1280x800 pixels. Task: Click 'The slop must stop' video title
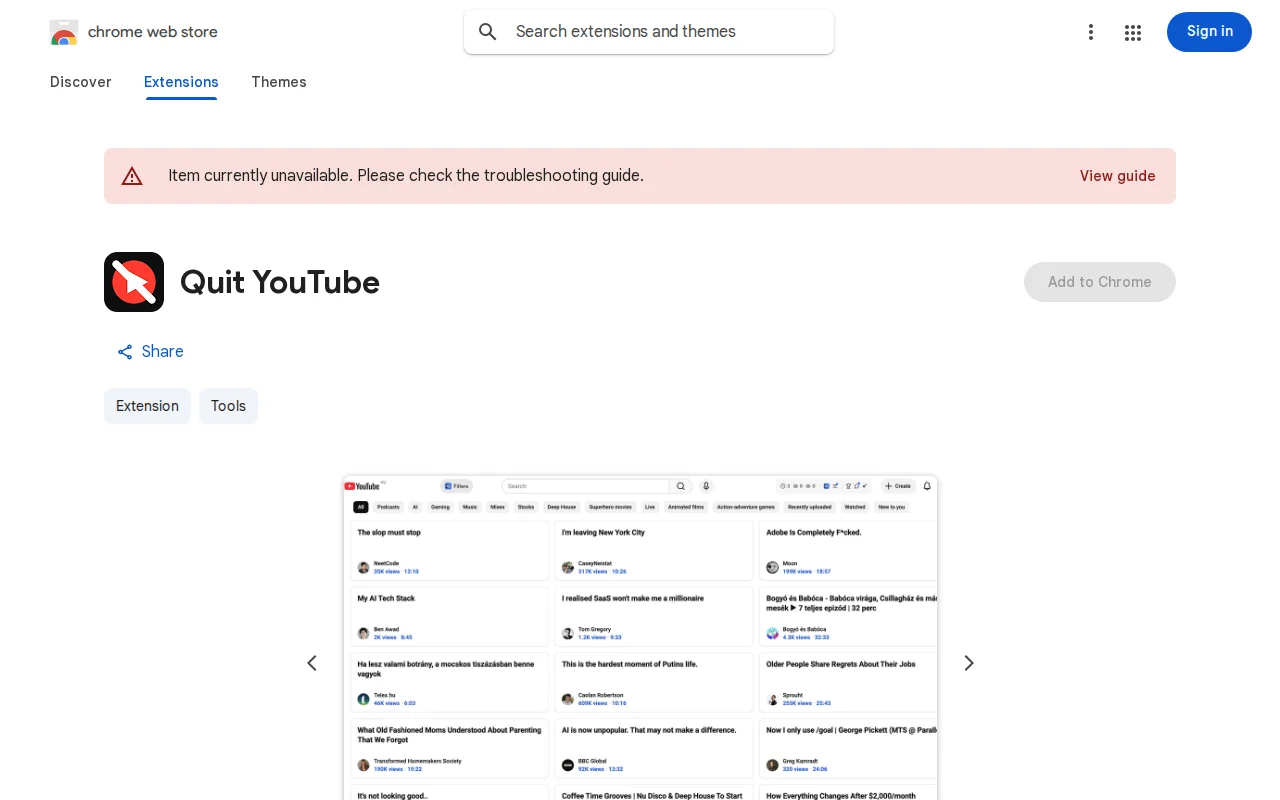pos(389,533)
